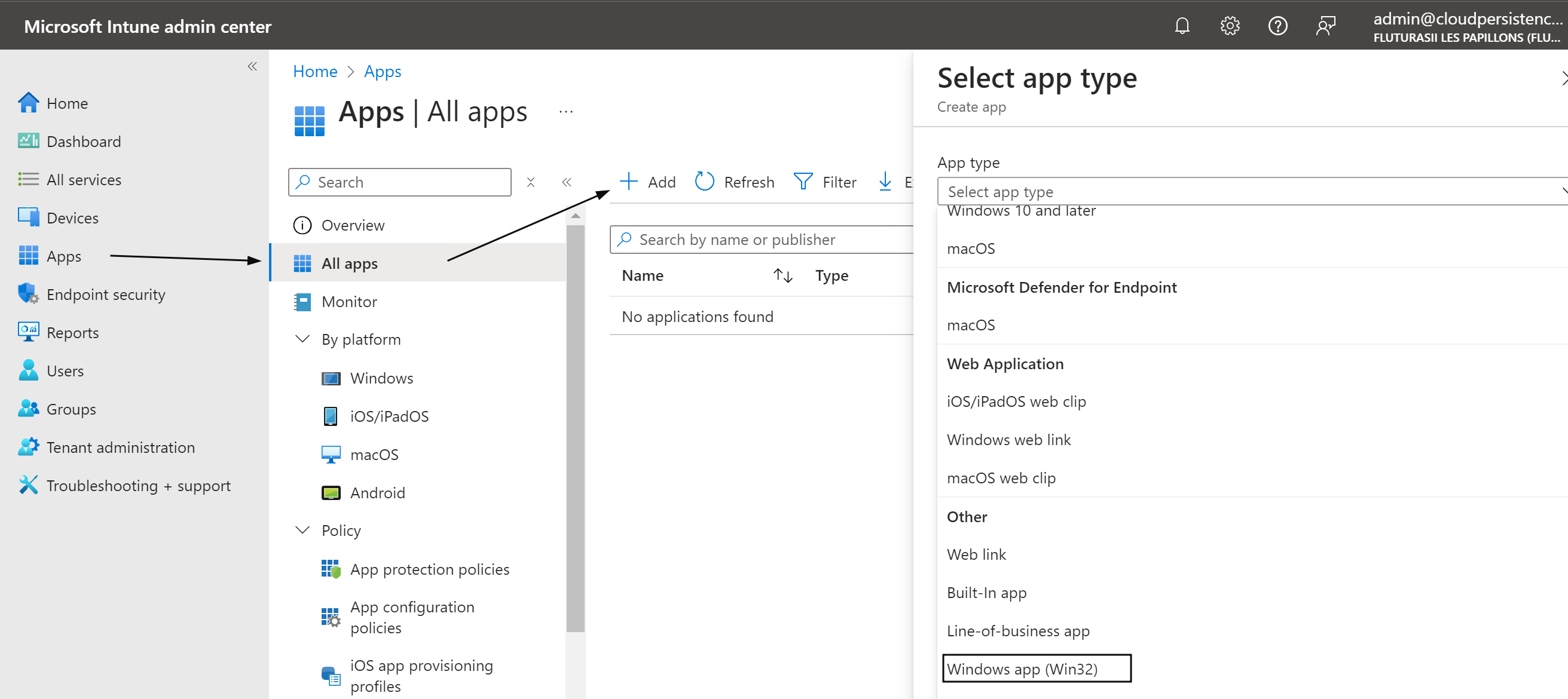Select macOS under Microsoft Defender for Endpoint
The height and width of the screenshot is (699, 1568).
970,324
